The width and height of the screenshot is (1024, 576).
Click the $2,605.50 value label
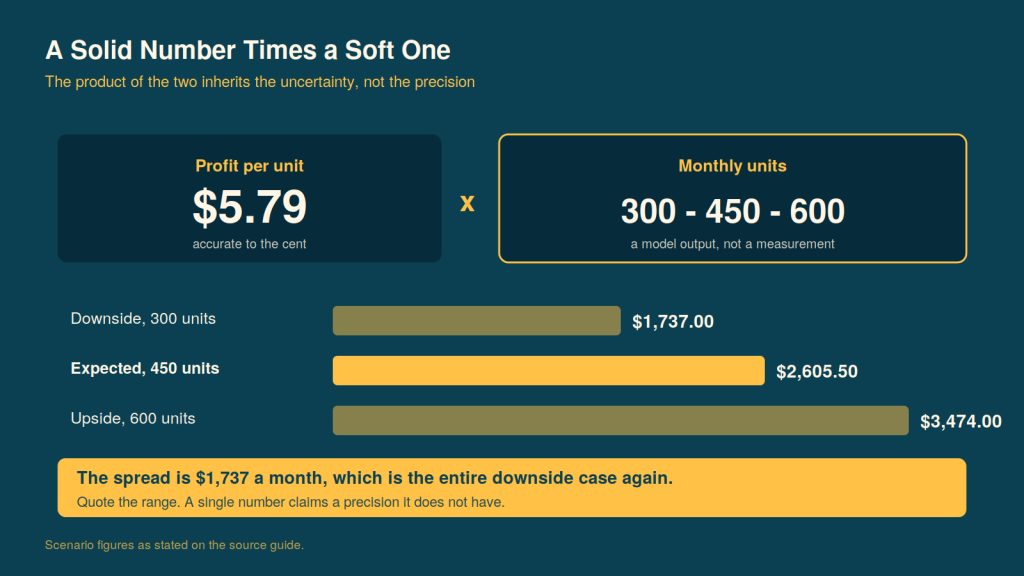tap(817, 372)
